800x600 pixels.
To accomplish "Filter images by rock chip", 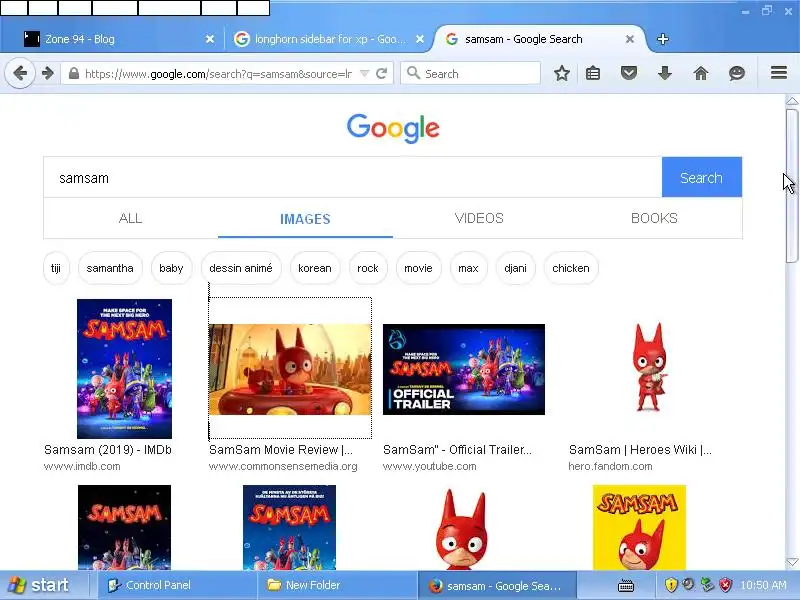I will [368, 268].
